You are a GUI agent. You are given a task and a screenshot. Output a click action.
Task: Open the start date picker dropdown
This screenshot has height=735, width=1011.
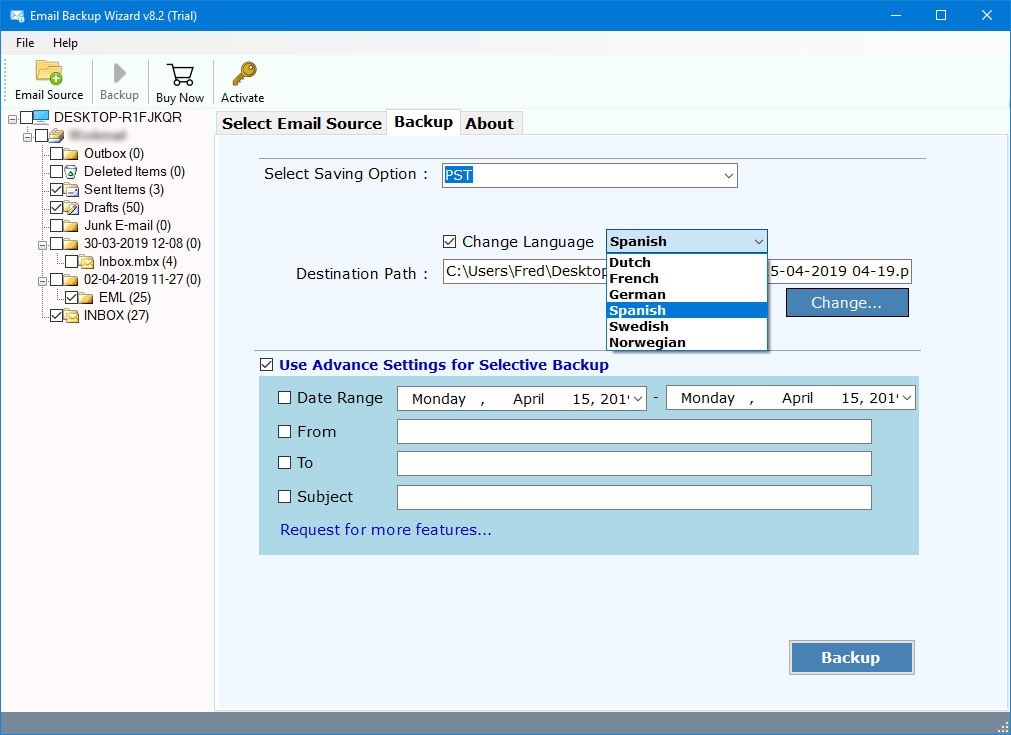coord(638,398)
